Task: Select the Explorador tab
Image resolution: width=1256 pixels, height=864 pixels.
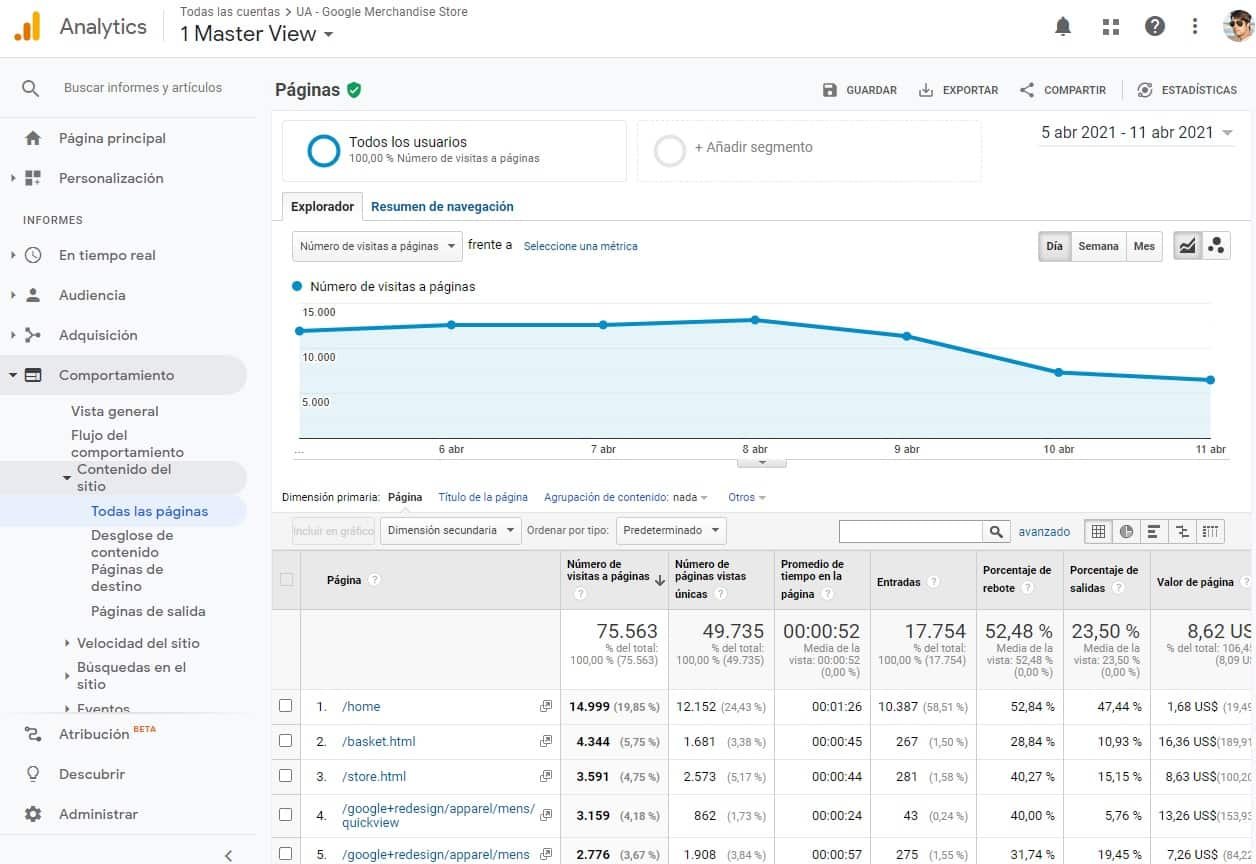Action: (x=322, y=207)
